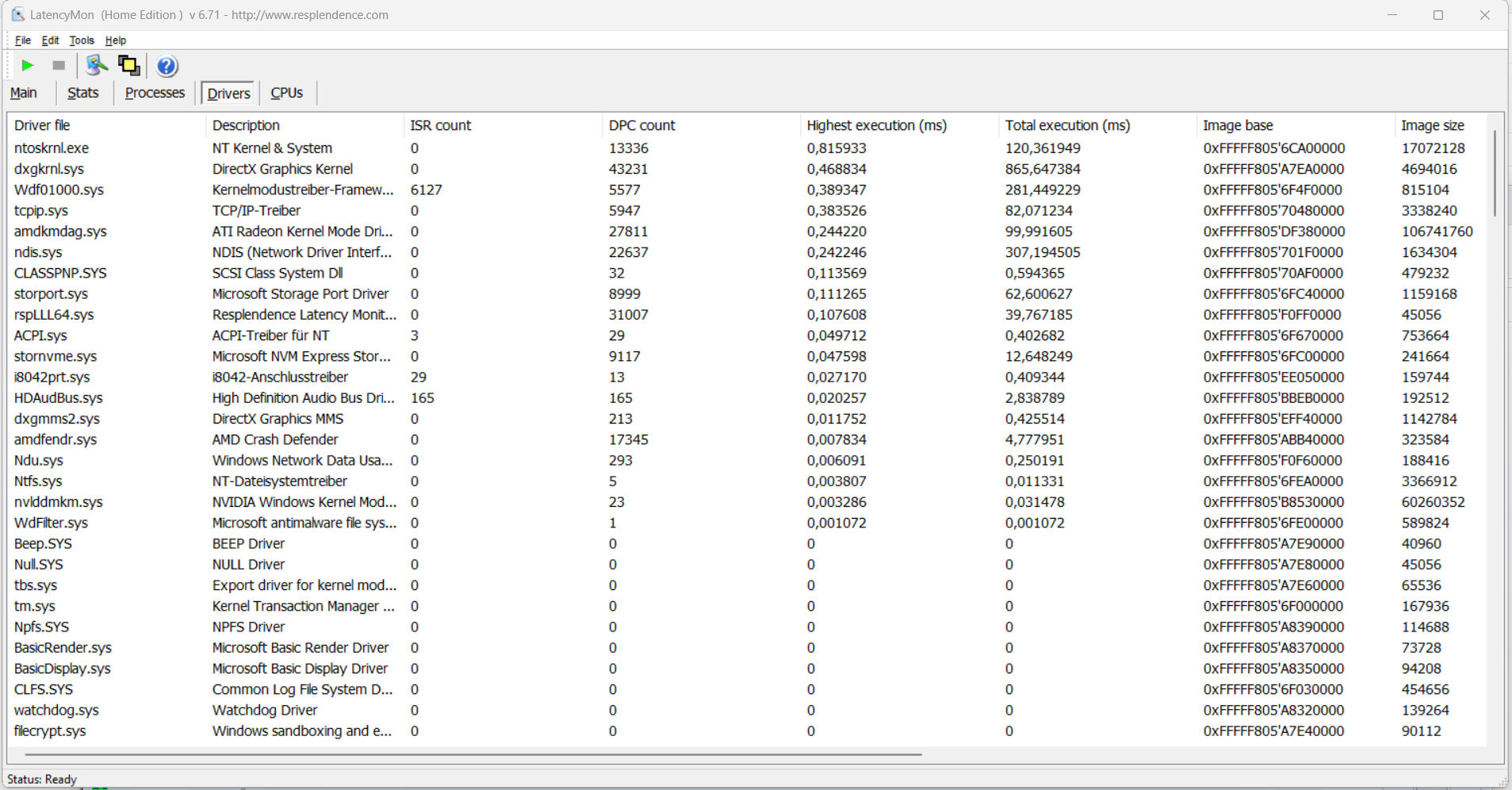Select the Npfs.SYS row
The image size is (1512, 790).
tap(747, 627)
